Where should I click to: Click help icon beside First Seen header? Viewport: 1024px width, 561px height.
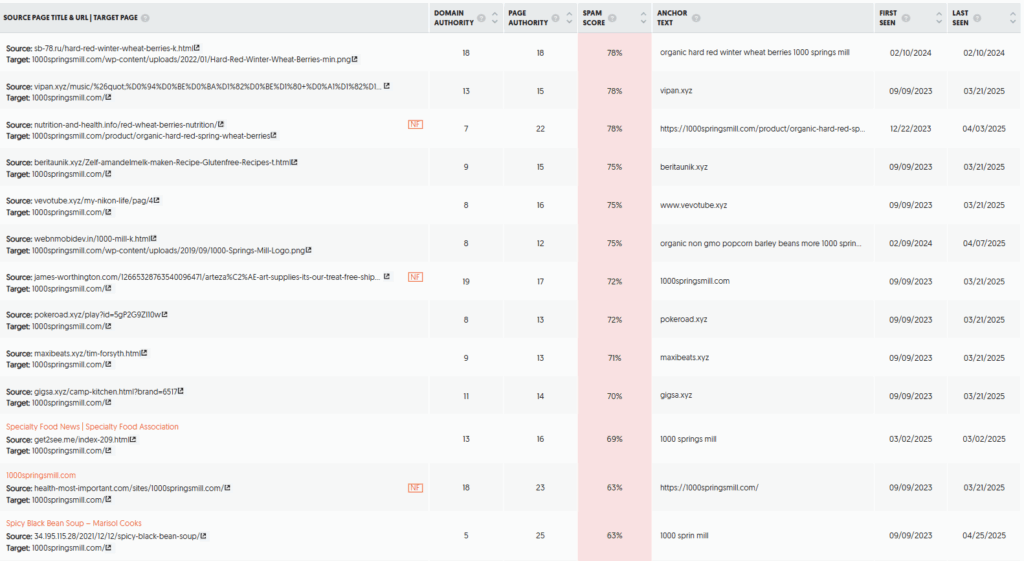point(906,18)
